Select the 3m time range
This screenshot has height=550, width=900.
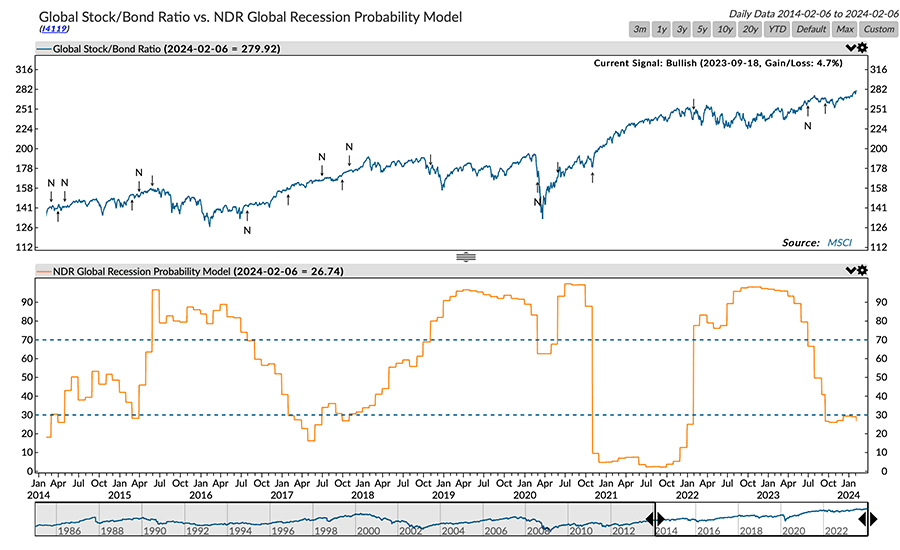pyautogui.click(x=640, y=29)
